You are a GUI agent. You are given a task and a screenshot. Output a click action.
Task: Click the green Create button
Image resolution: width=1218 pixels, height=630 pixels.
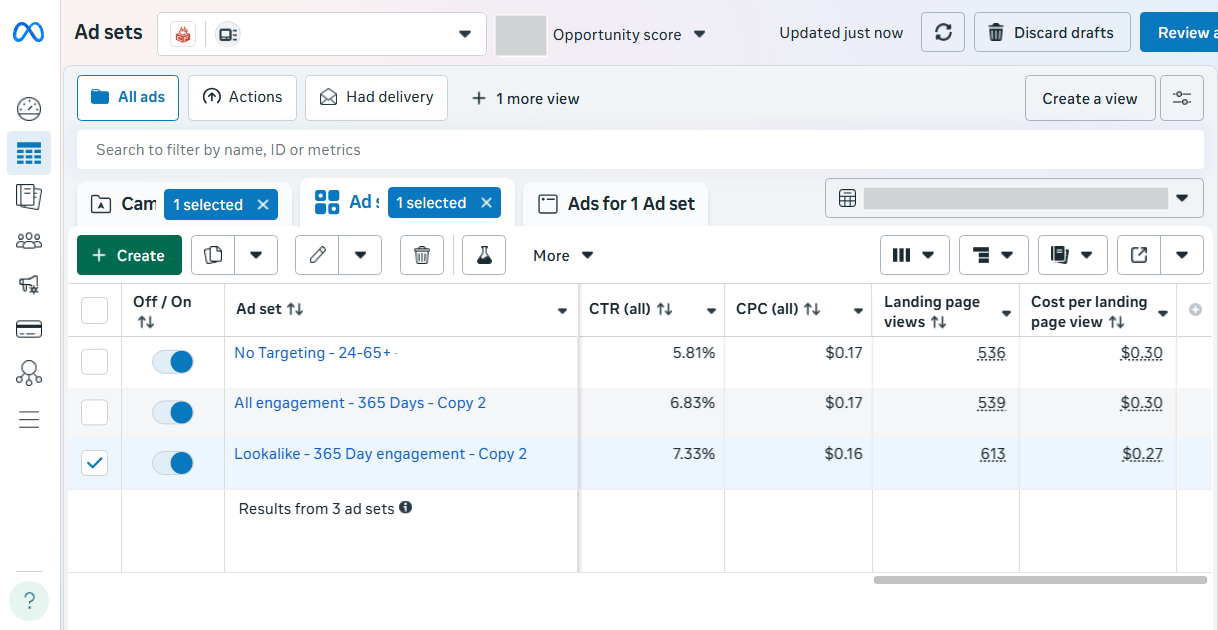coord(129,255)
